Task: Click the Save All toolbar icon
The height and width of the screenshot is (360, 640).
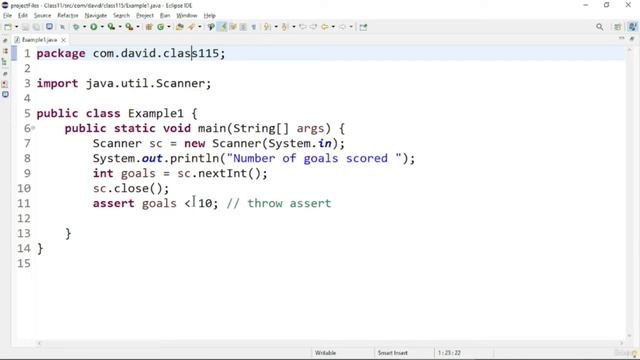Action: (36, 27)
